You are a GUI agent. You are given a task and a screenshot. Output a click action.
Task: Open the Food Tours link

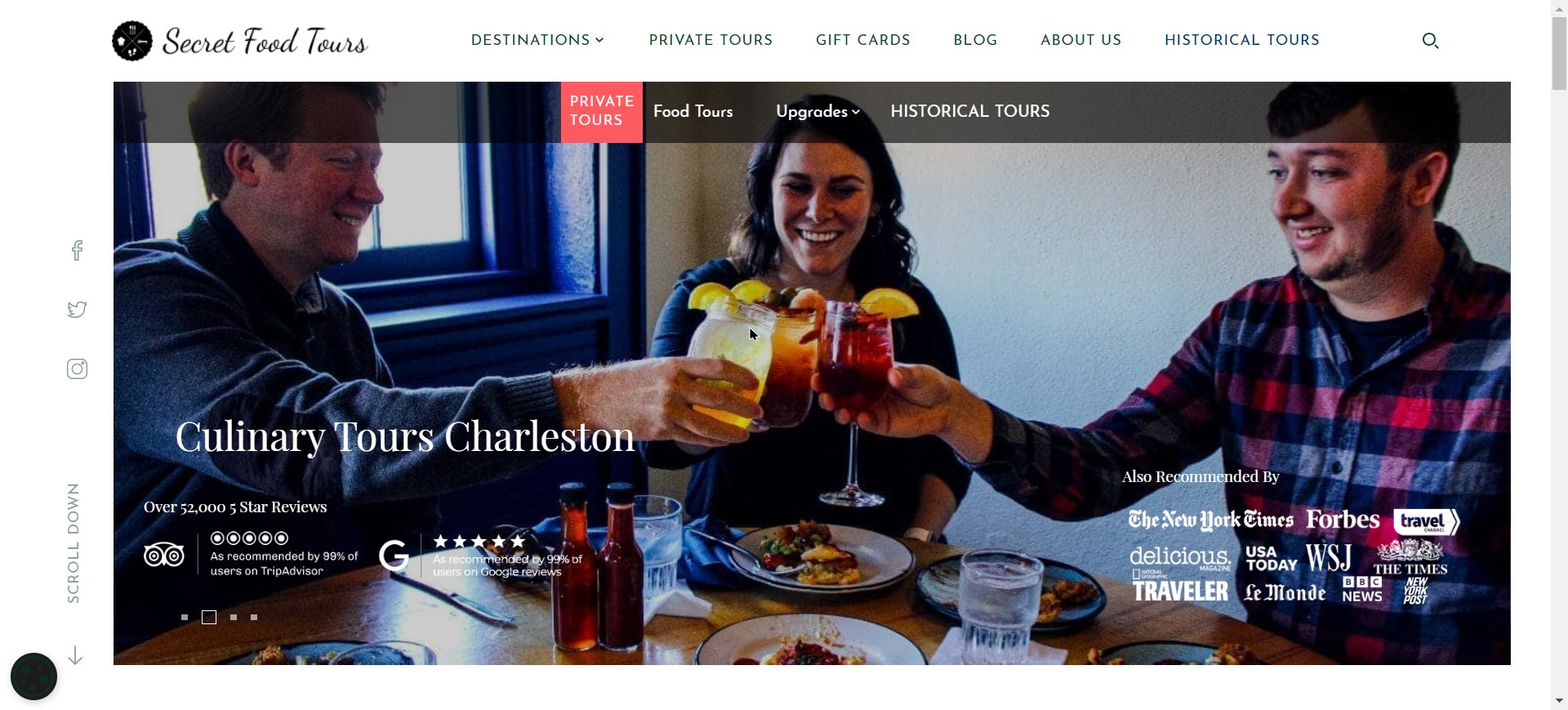(x=693, y=112)
